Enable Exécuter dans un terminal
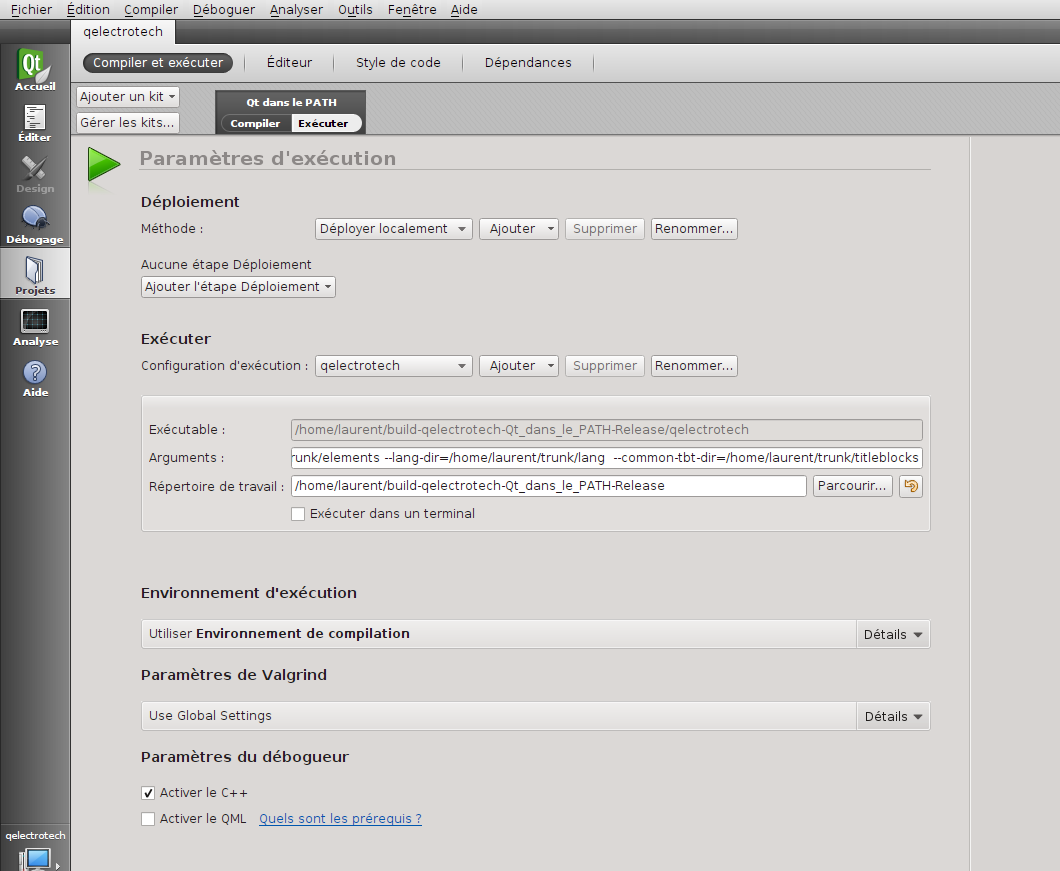Viewport: 1060px width, 871px height. pos(297,514)
